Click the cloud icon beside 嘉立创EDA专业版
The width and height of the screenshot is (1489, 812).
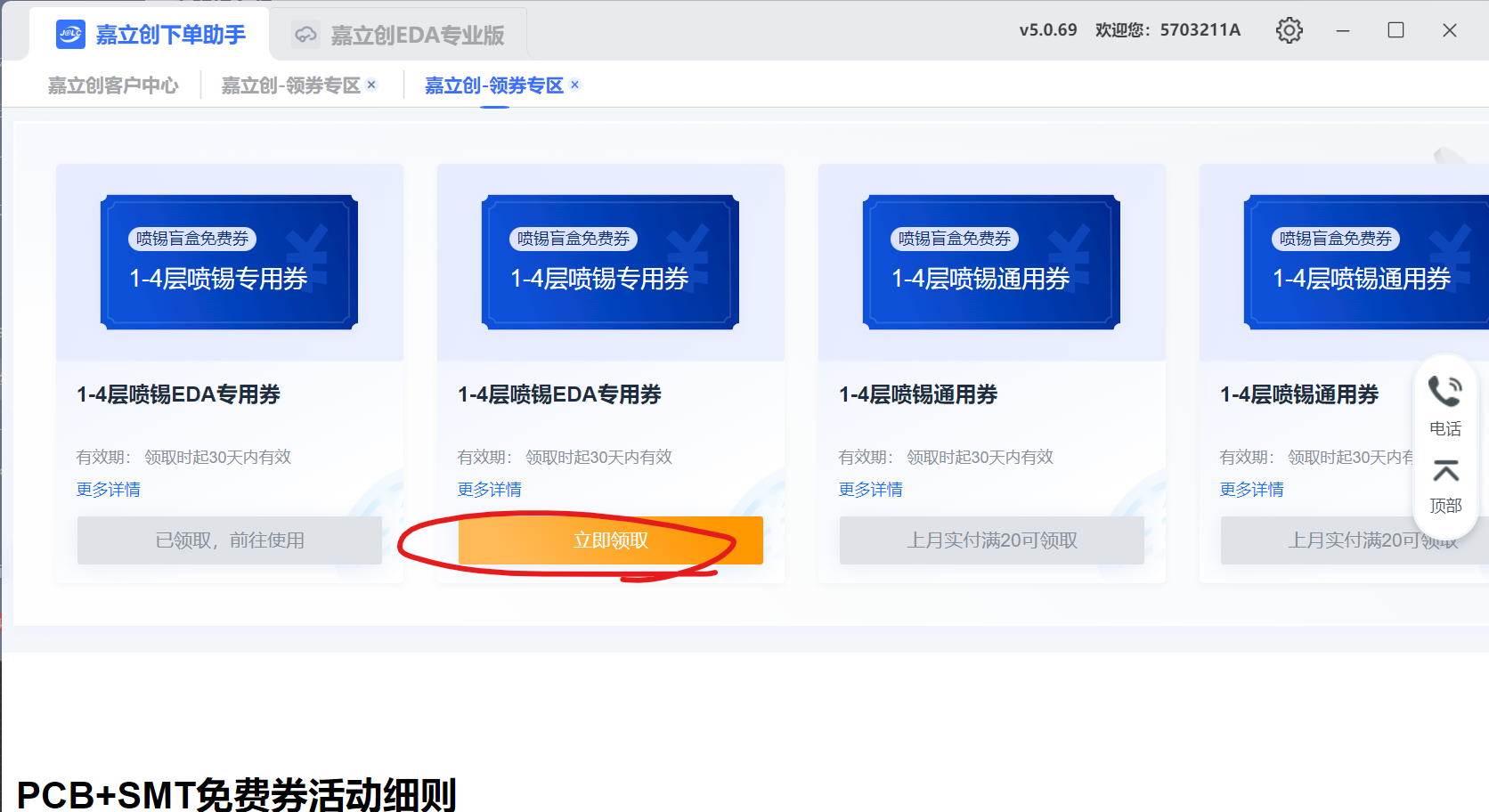coord(305,35)
